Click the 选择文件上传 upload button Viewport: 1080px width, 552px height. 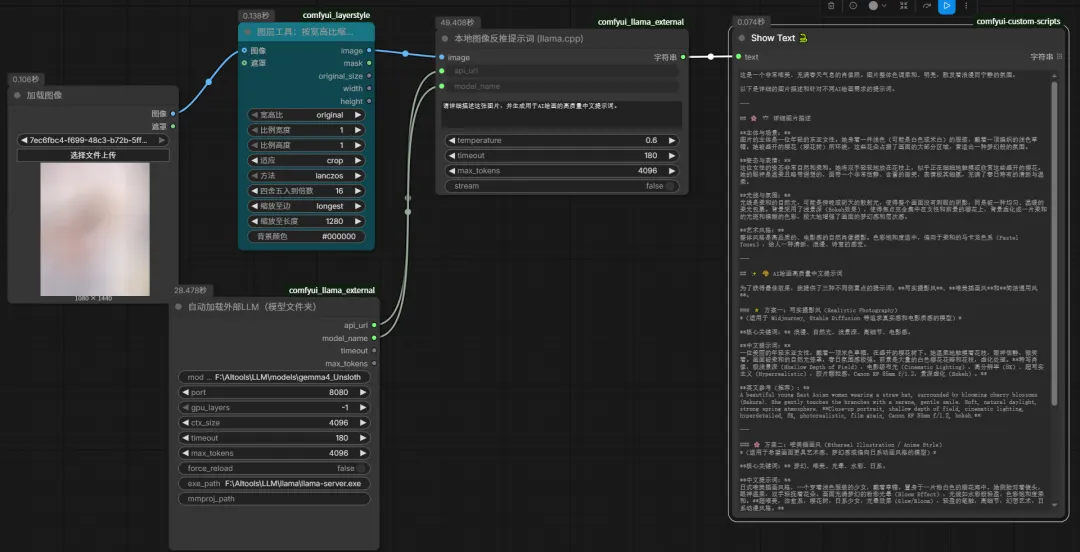pos(93,155)
